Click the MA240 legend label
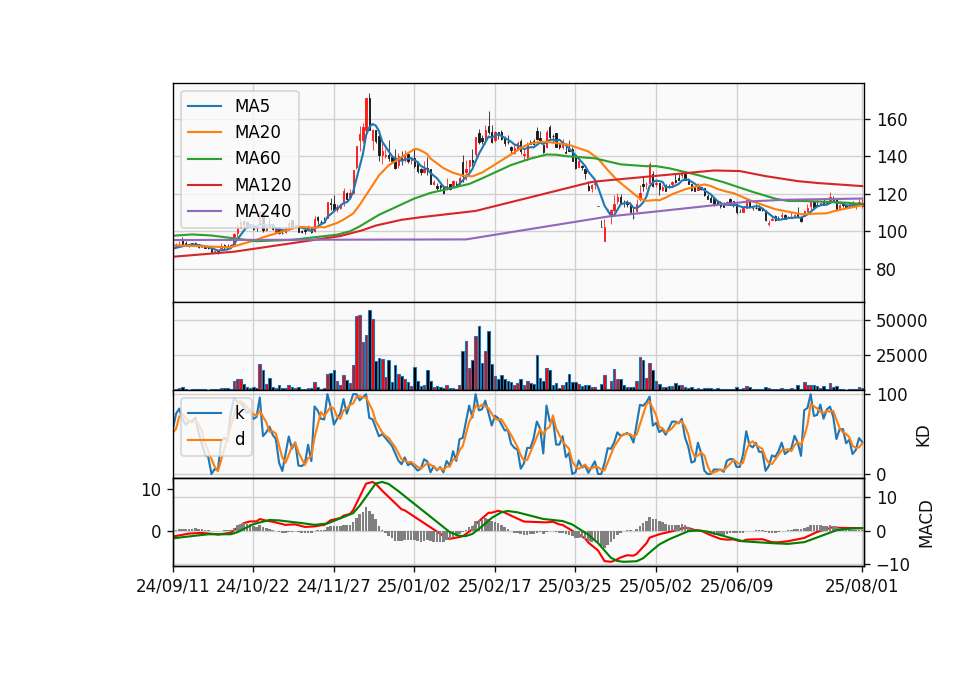The height and width of the screenshot is (690, 960). click(263, 211)
